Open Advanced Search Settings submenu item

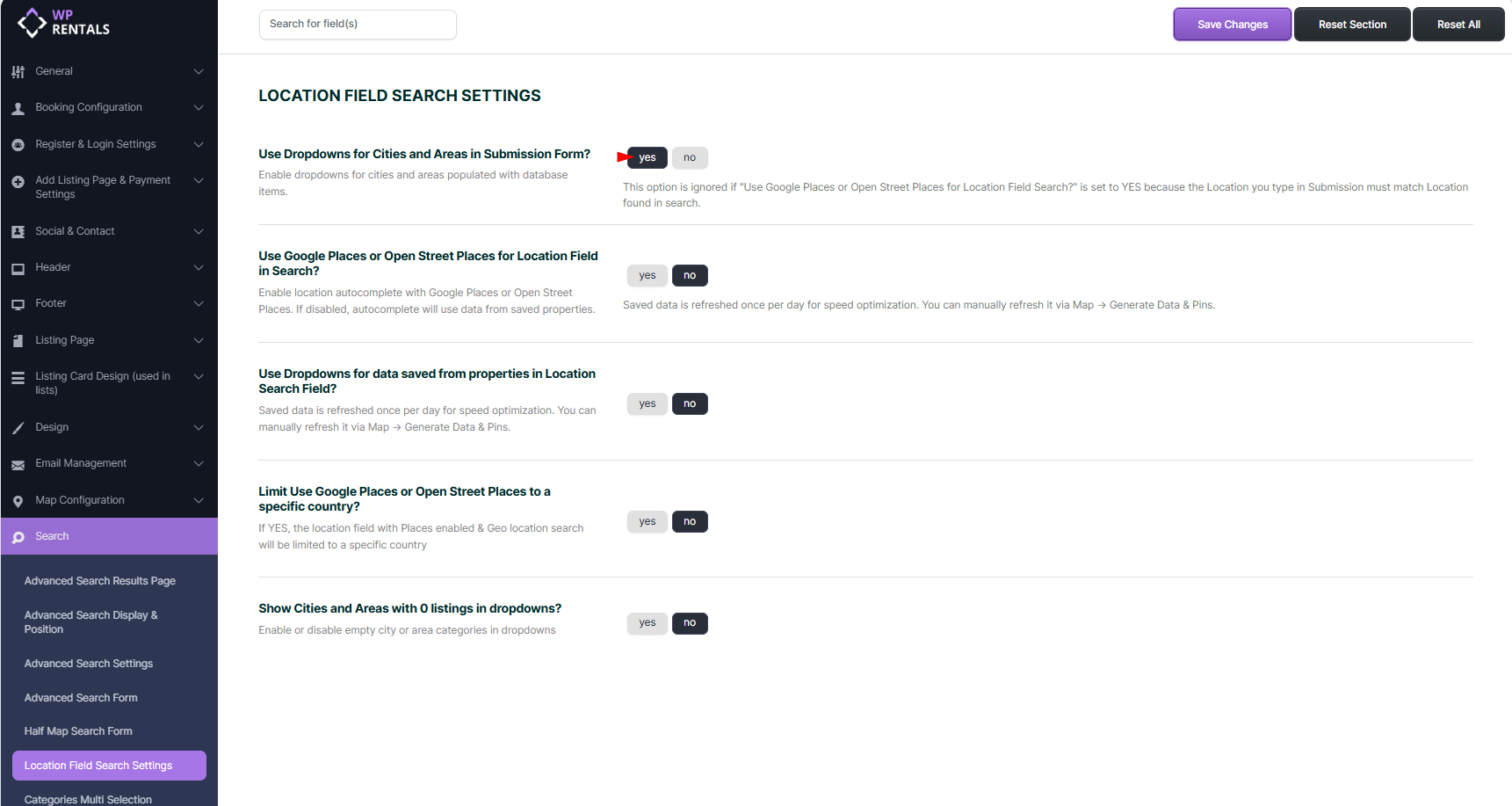(89, 664)
